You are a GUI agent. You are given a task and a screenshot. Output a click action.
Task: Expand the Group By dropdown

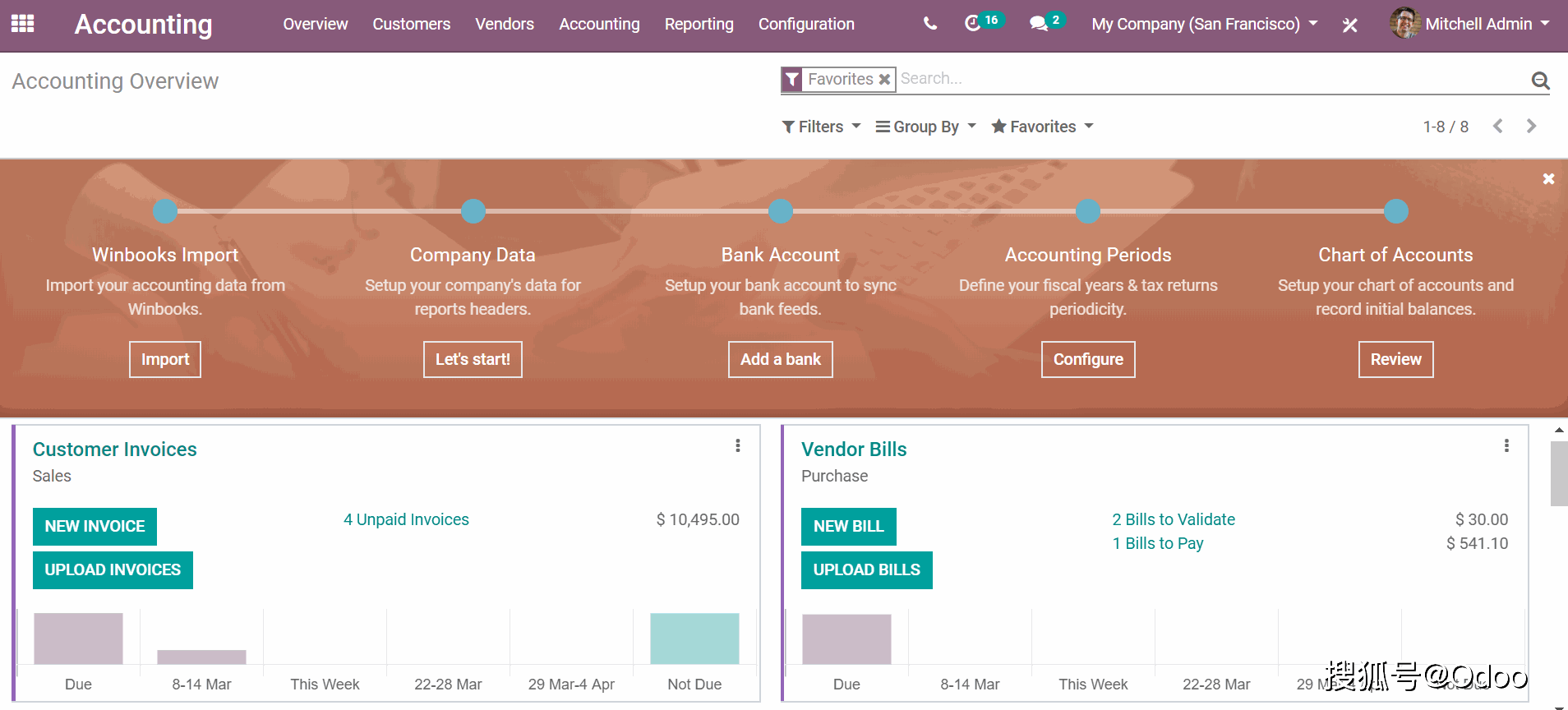(925, 127)
